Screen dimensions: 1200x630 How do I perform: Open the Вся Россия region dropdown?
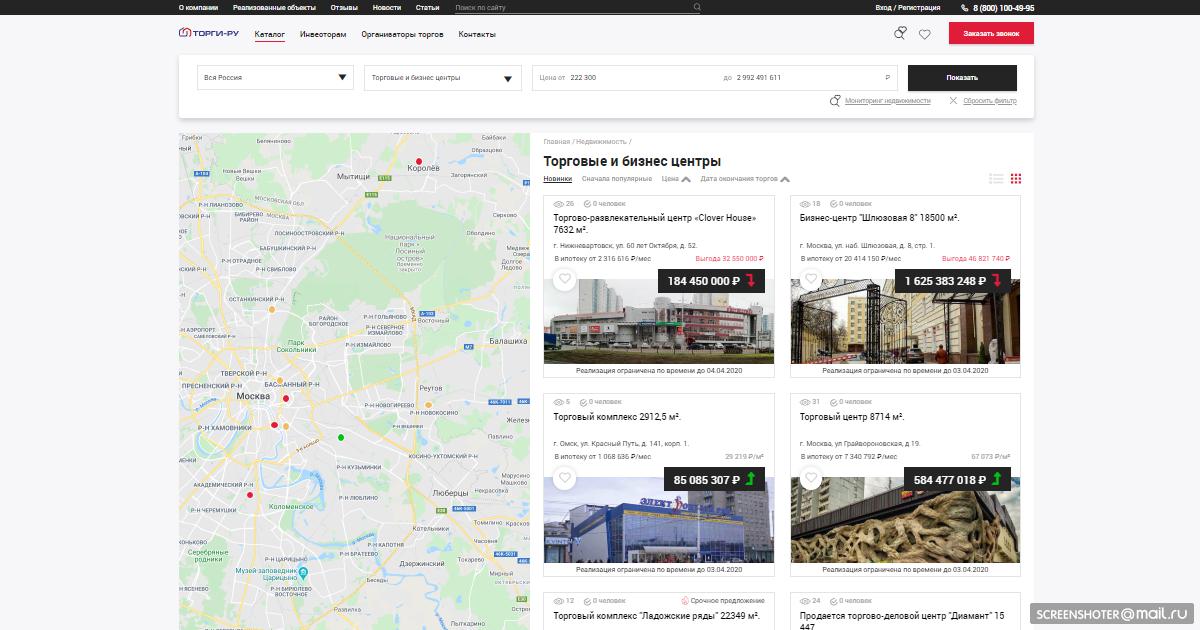click(x=275, y=78)
